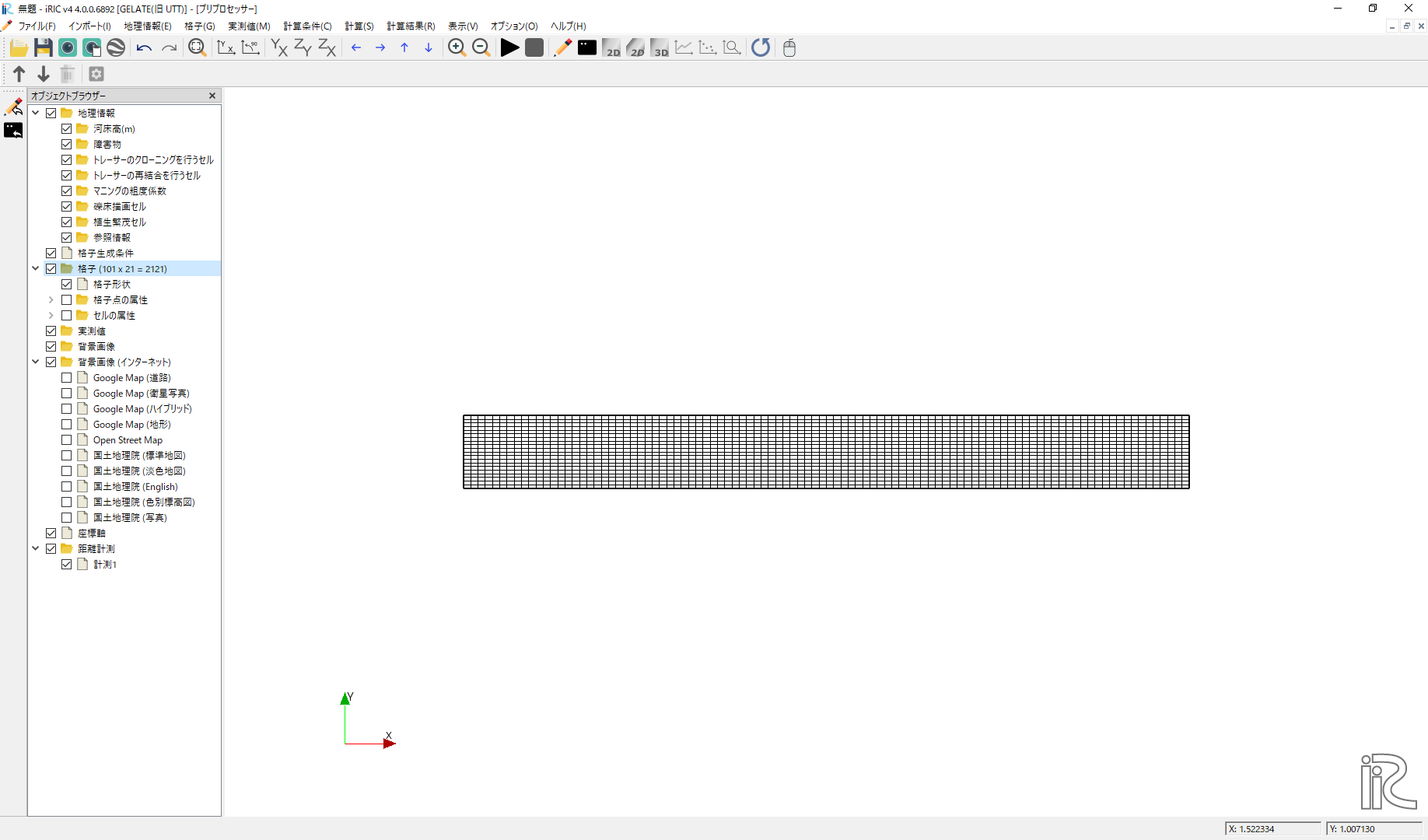The image size is (1428, 840).
Task: Open the 計算条件(C) menu
Action: (x=307, y=26)
